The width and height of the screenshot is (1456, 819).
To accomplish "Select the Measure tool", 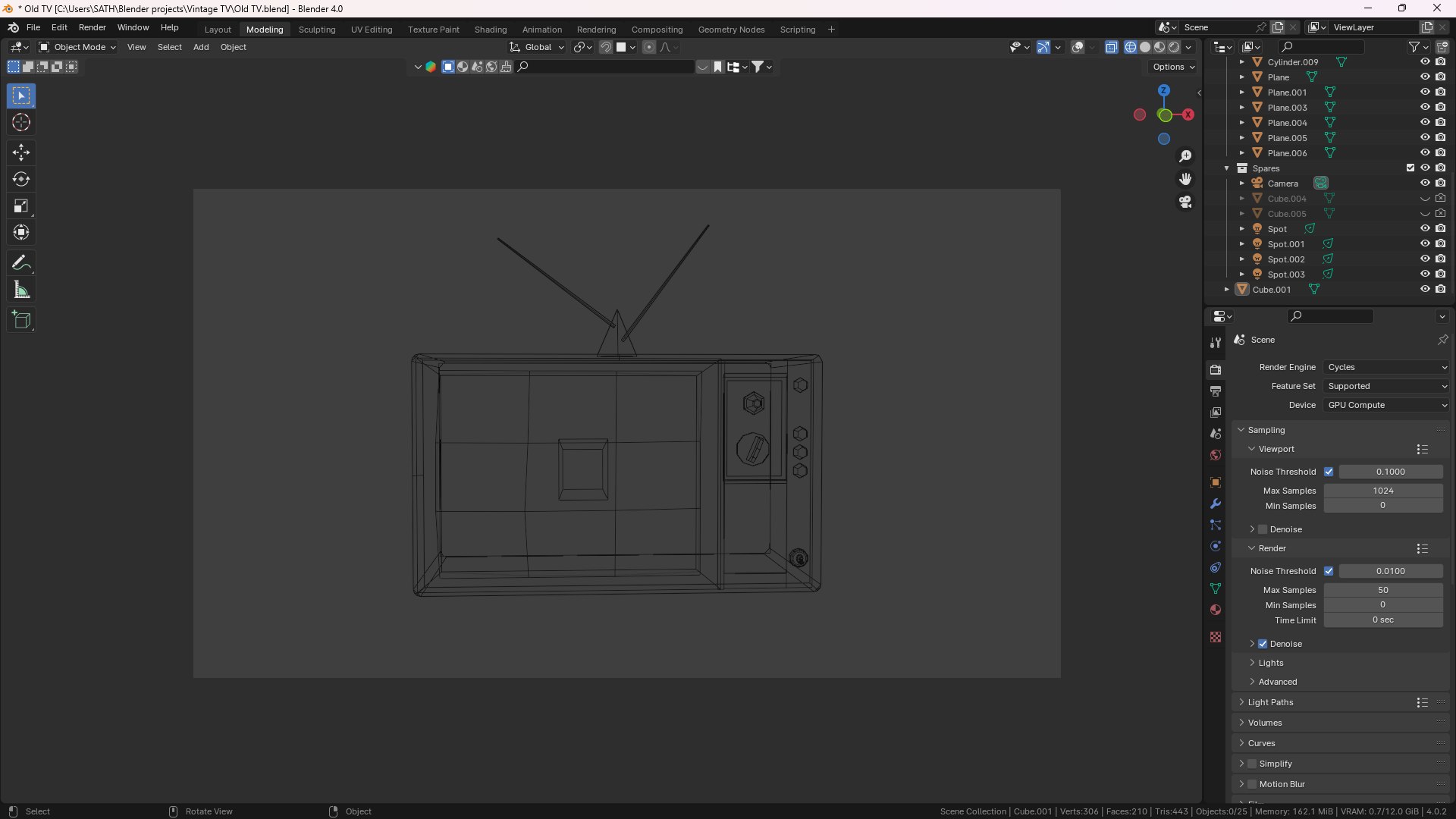I will [21, 290].
